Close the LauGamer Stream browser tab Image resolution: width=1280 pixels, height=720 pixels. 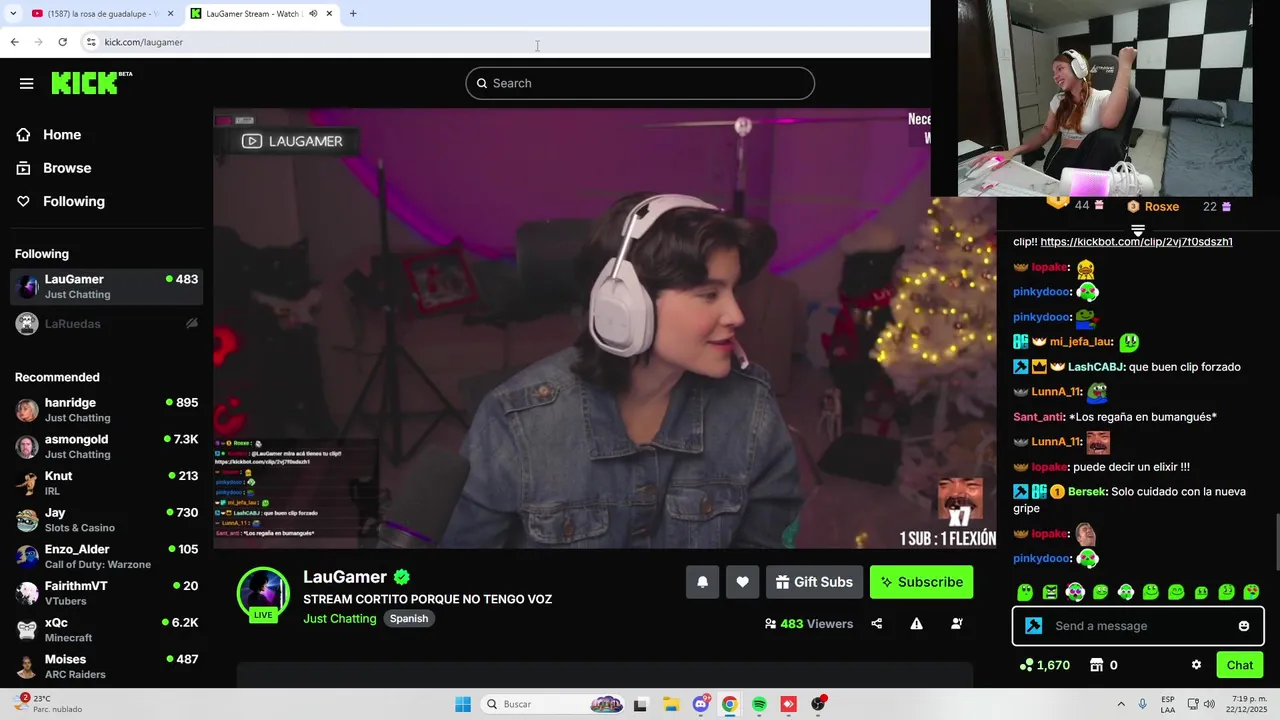click(x=329, y=14)
